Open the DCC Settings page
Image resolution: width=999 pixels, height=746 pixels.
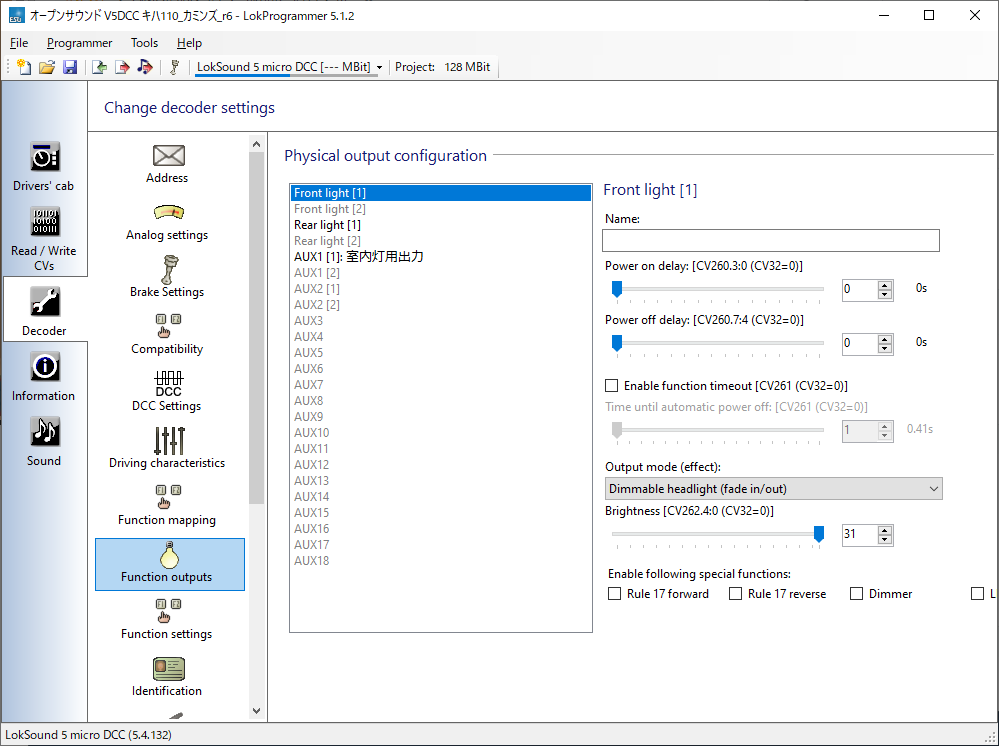point(168,391)
